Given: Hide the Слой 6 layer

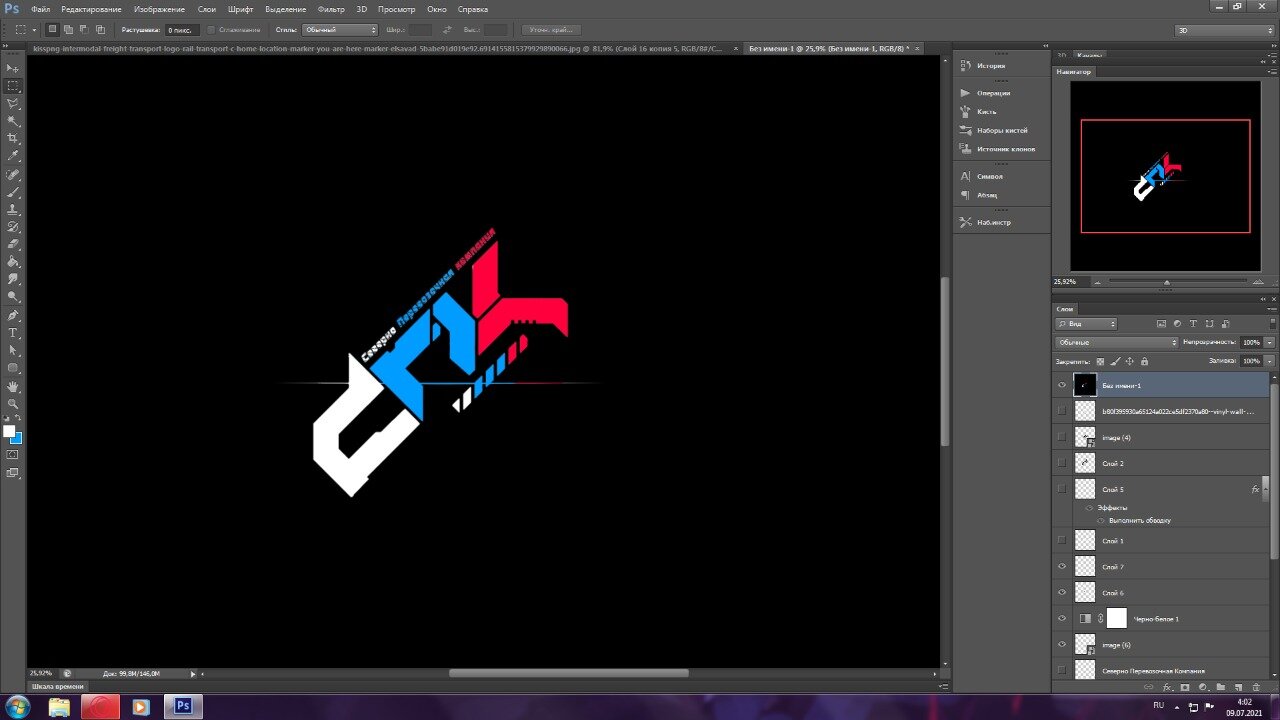Looking at the screenshot, I should click(1062, 593).
